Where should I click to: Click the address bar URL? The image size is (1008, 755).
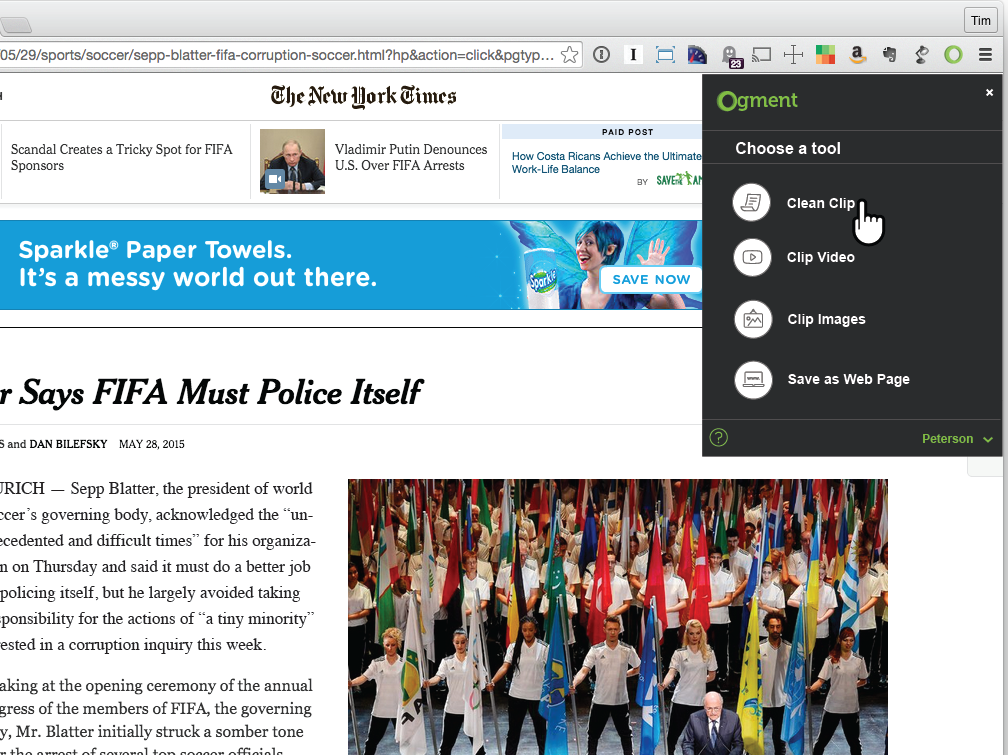coord(278,55)
